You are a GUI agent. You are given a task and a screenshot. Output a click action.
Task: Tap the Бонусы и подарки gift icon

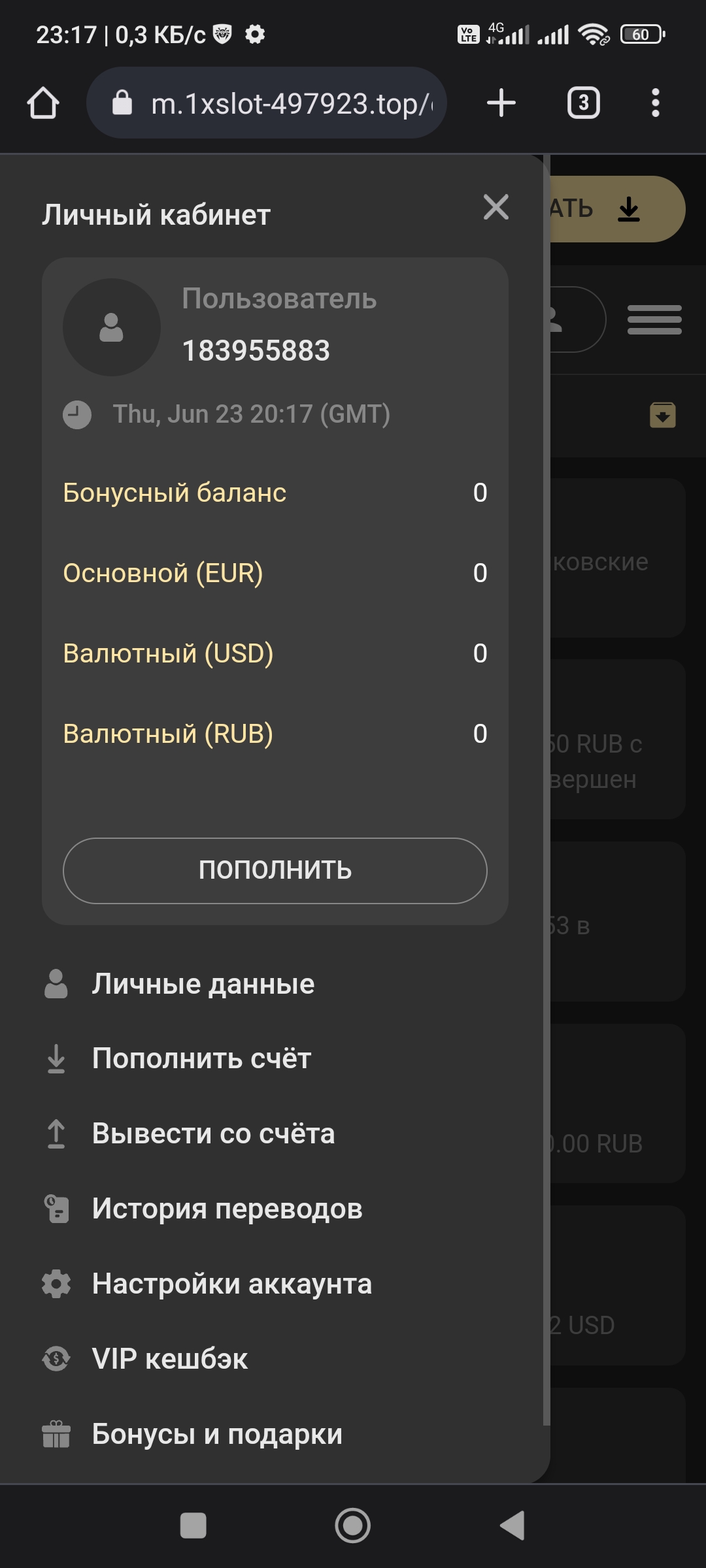point(56,1434)
